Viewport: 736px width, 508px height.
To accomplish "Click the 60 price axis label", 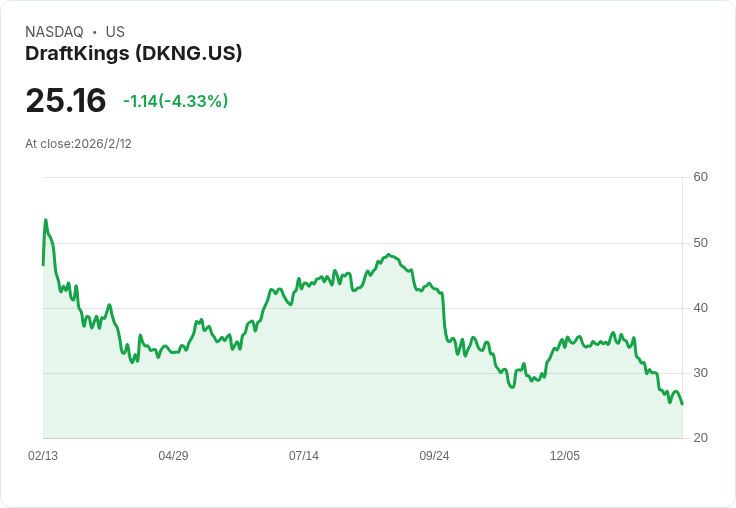I will click(700, 177).
